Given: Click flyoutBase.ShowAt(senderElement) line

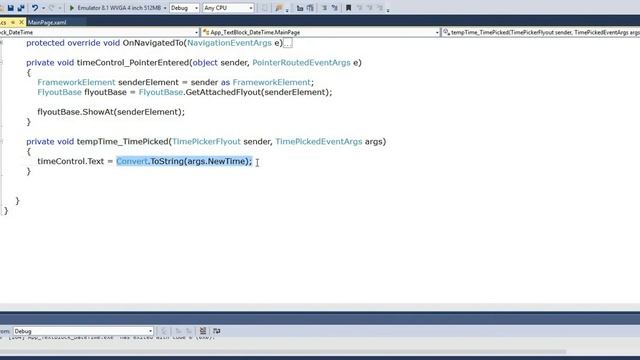Looking at the screenshot, I should point(111,112).
